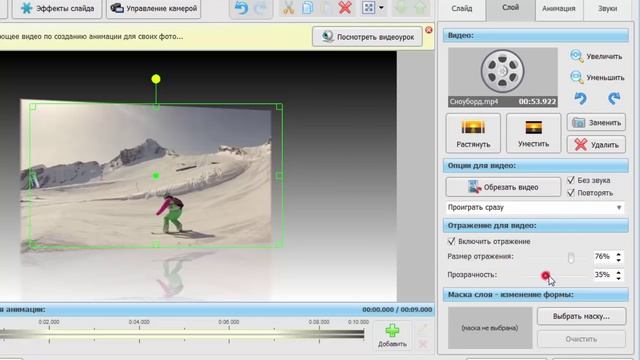The image size is (640, 360).
Task: Click the timeline at the 0:02.000 mark
Action: [49, 334]
